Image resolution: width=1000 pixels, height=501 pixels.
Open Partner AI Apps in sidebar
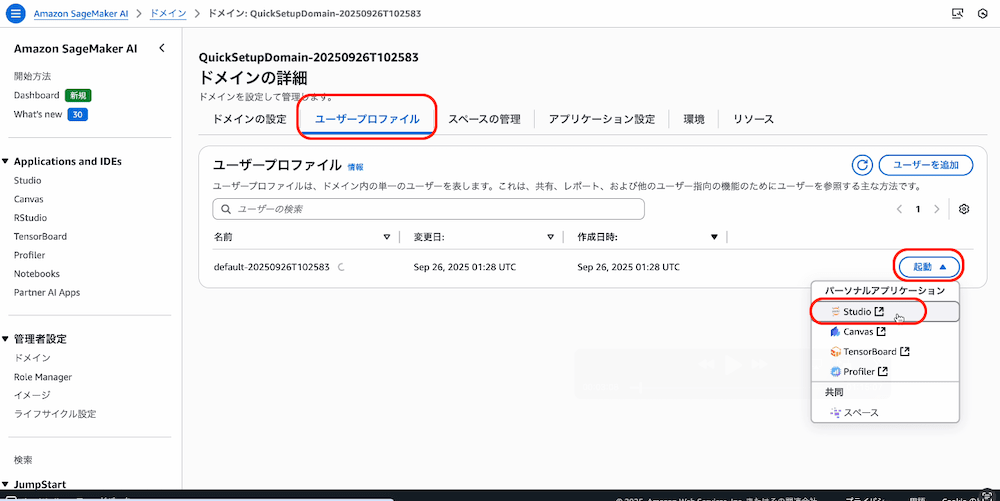point(47,293)
